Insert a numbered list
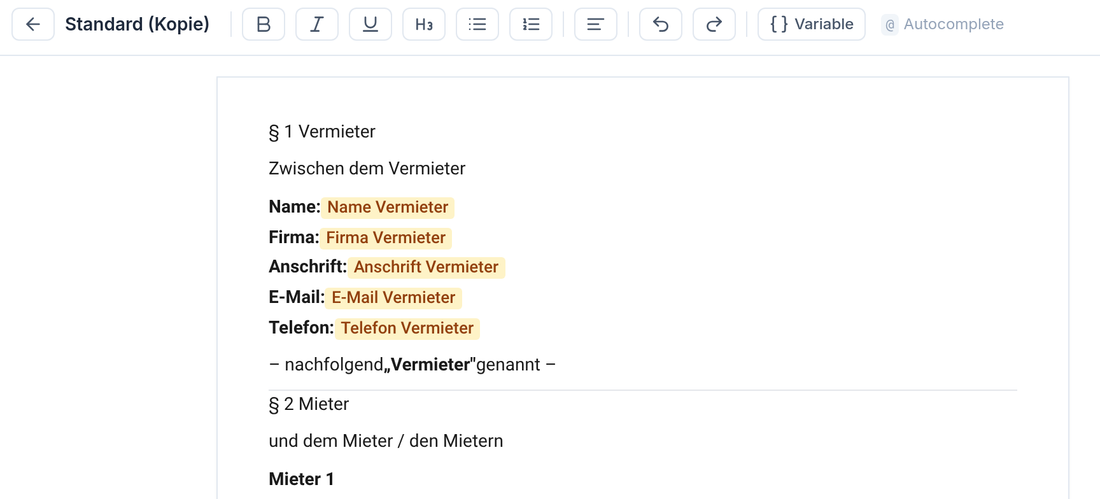1100x499 pixels. (x=531, y=25)
